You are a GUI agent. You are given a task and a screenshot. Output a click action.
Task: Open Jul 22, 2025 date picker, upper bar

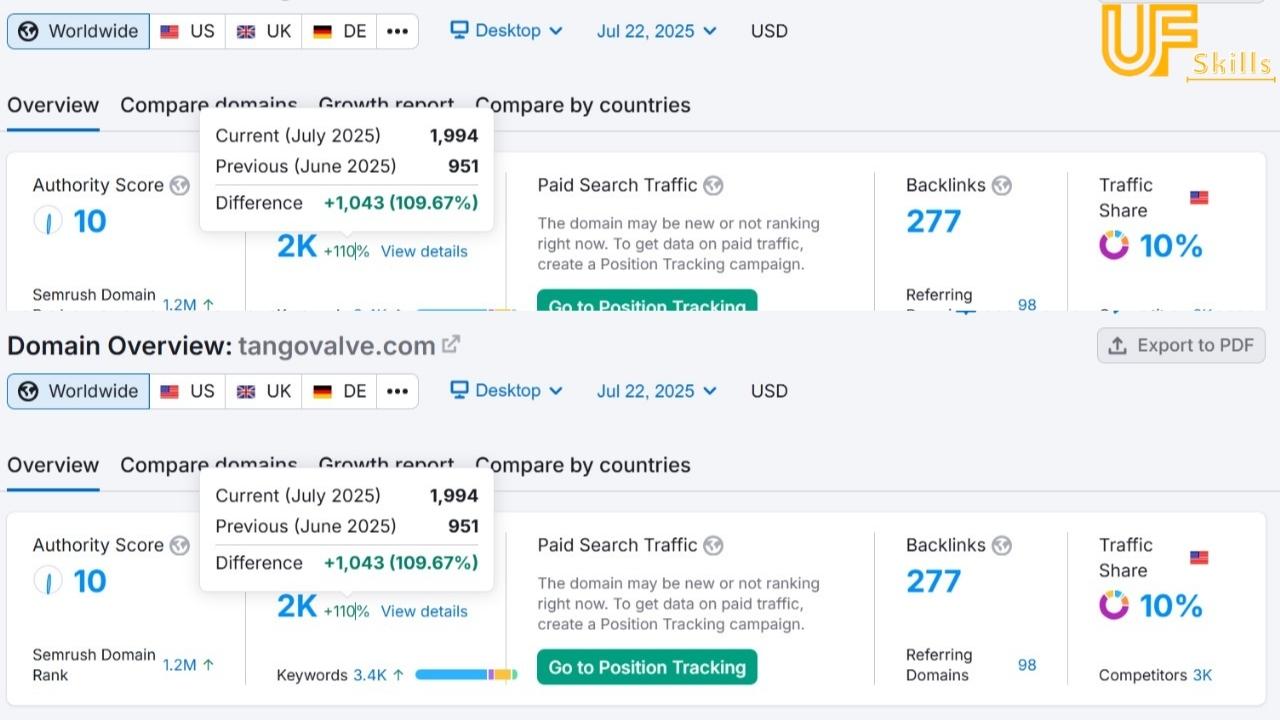[x=656, y=31]
